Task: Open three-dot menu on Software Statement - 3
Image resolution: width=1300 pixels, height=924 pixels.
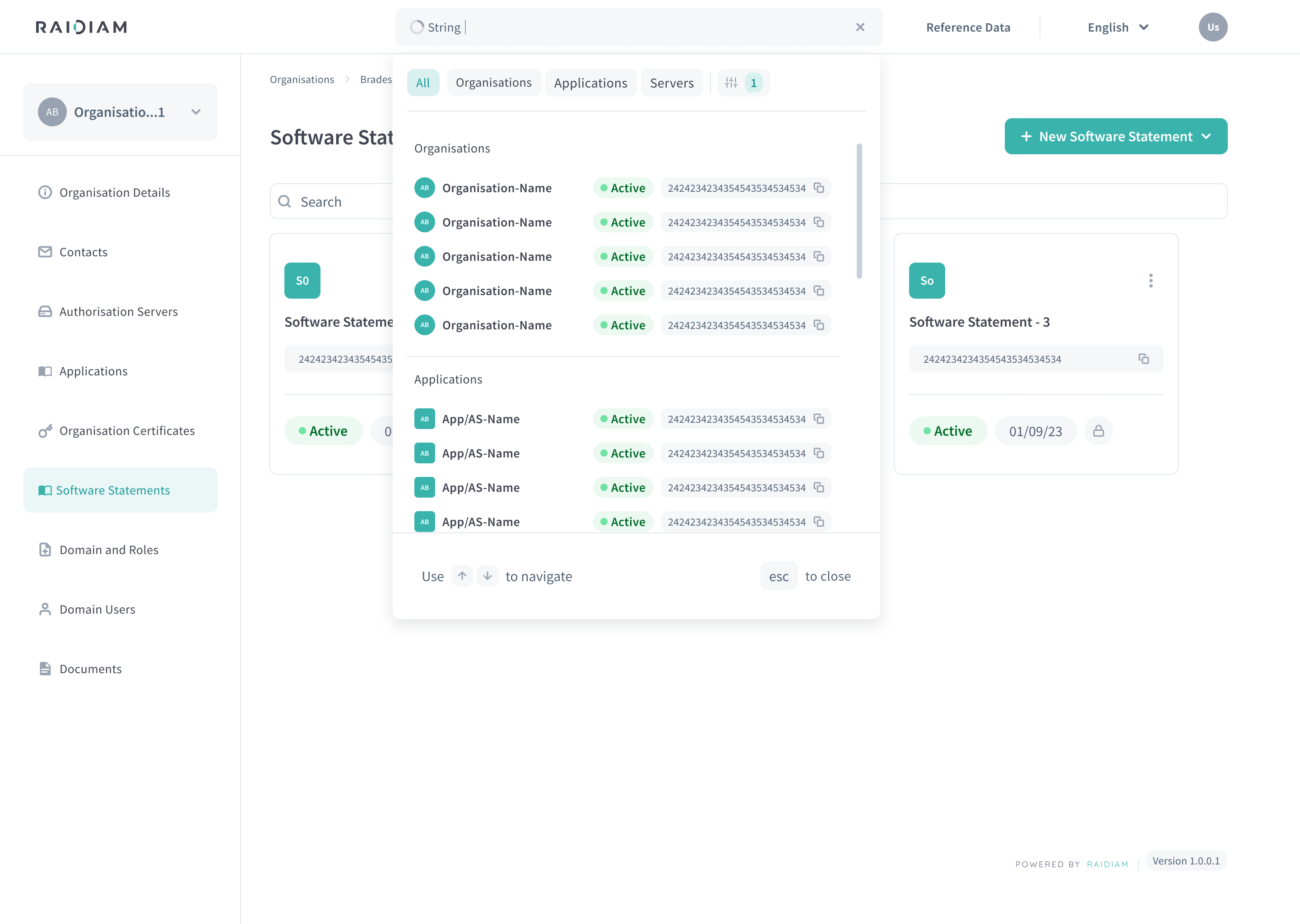Action: click(1151, 281)
